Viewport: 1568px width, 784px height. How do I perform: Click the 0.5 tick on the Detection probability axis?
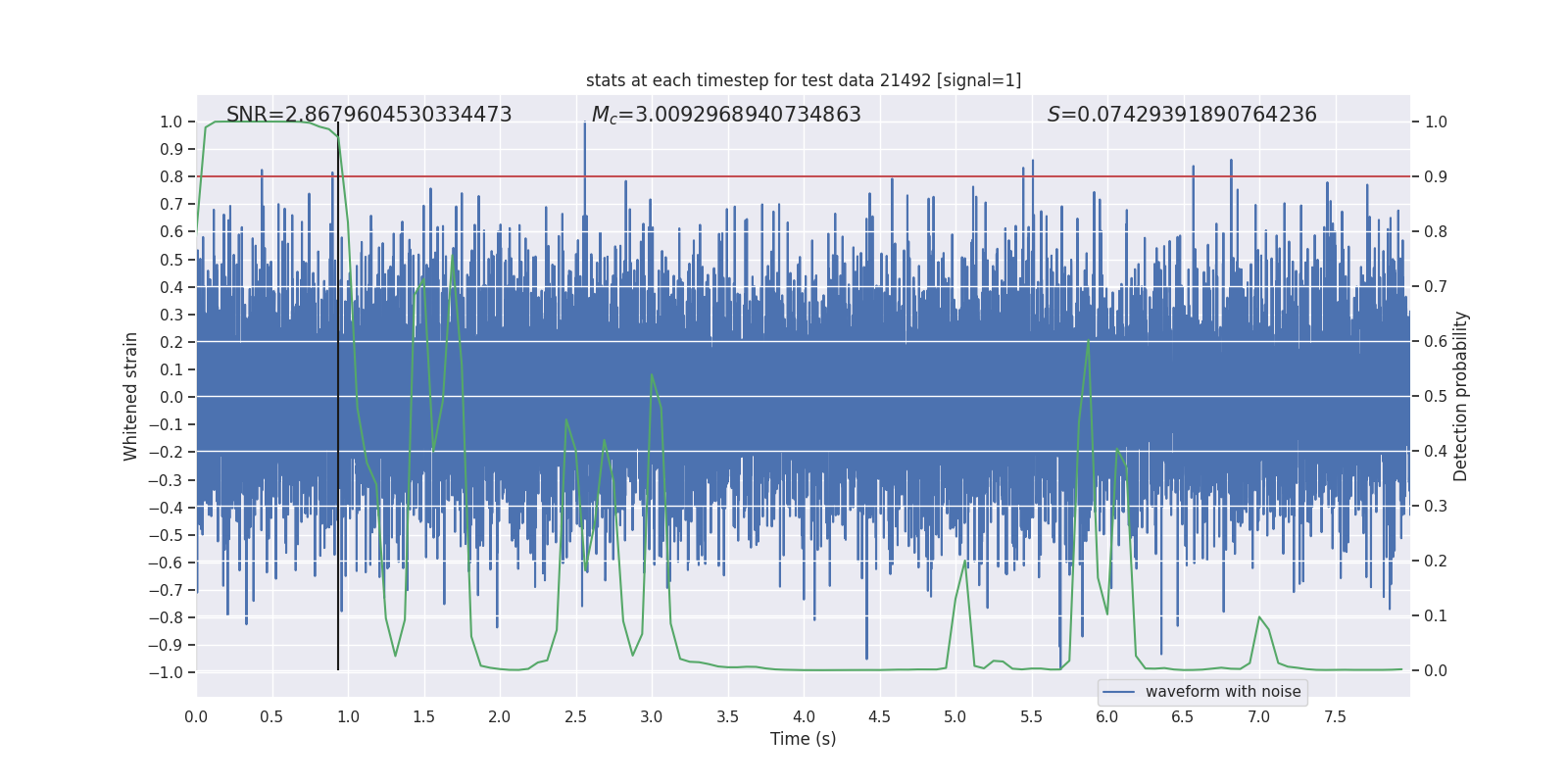click(1436, 396)
